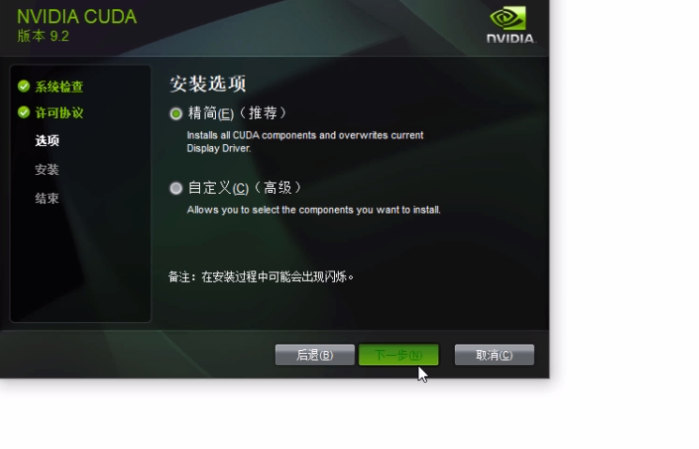This screenshot has width=699, height=449.
Task: Open the 系统检查 step in sidebar
Action: tap(59, 87)
